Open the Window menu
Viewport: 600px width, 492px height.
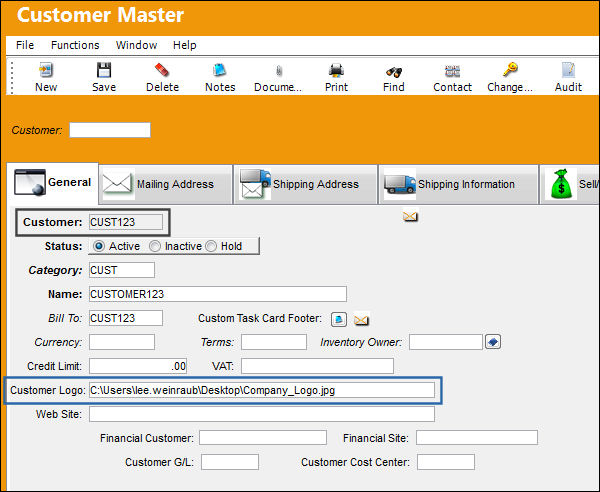pyautogui.click(x=137, y=45)
